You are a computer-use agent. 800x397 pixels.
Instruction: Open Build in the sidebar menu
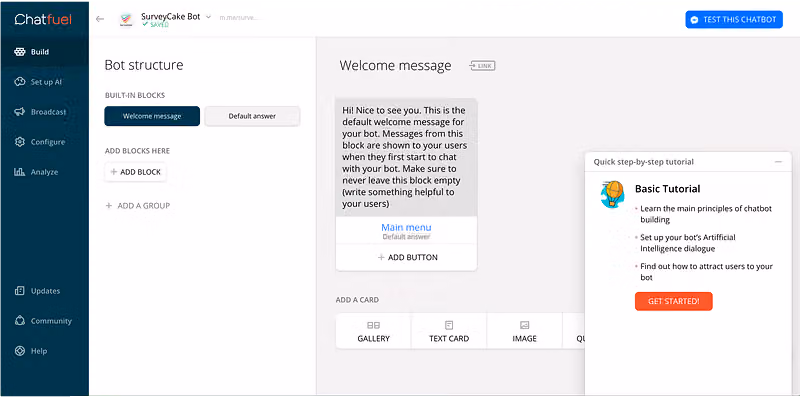(44, 52)
